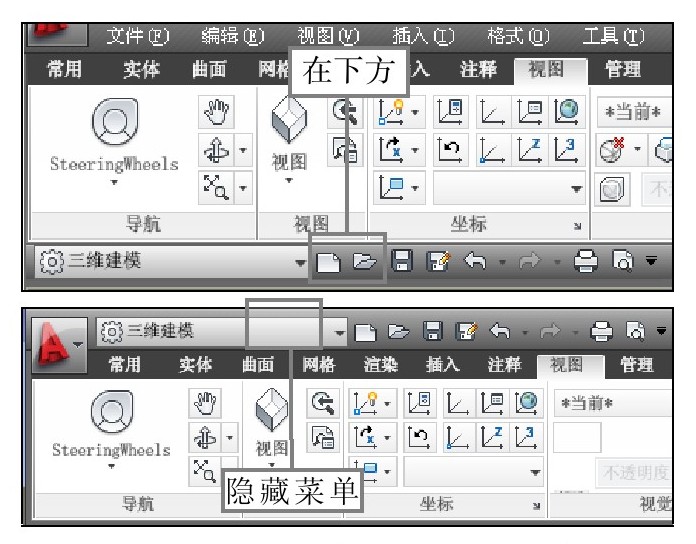Click view manager icon in lower 视图 panel
Screen dimensions: 696x544
click(323, 437)
